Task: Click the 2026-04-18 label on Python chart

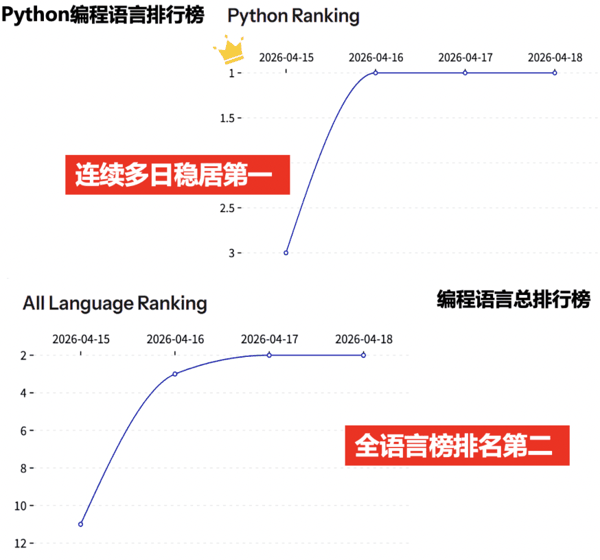Action: 554,57
